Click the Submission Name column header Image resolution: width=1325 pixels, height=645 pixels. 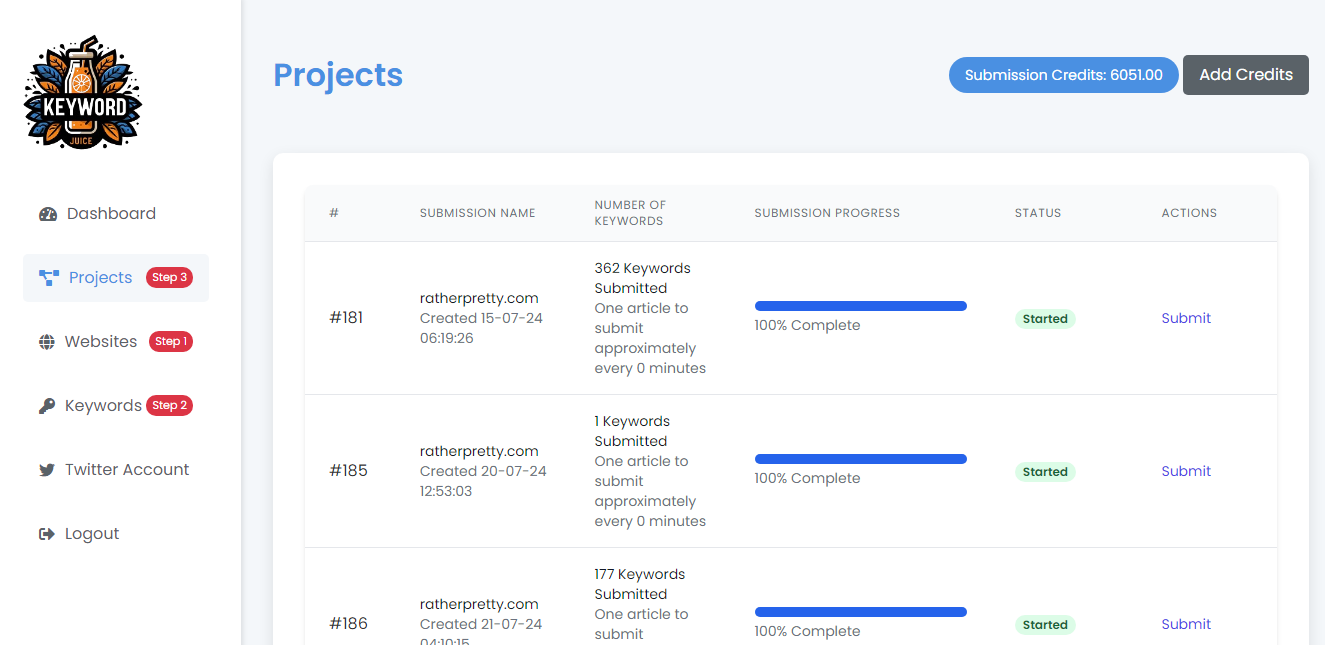click(x=477, y=213)
